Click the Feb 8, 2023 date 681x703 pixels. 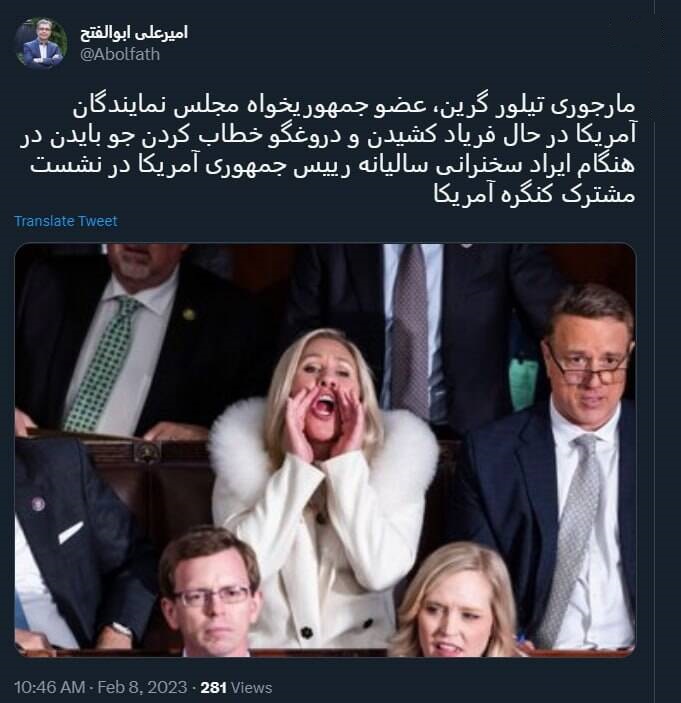point(142,687)
